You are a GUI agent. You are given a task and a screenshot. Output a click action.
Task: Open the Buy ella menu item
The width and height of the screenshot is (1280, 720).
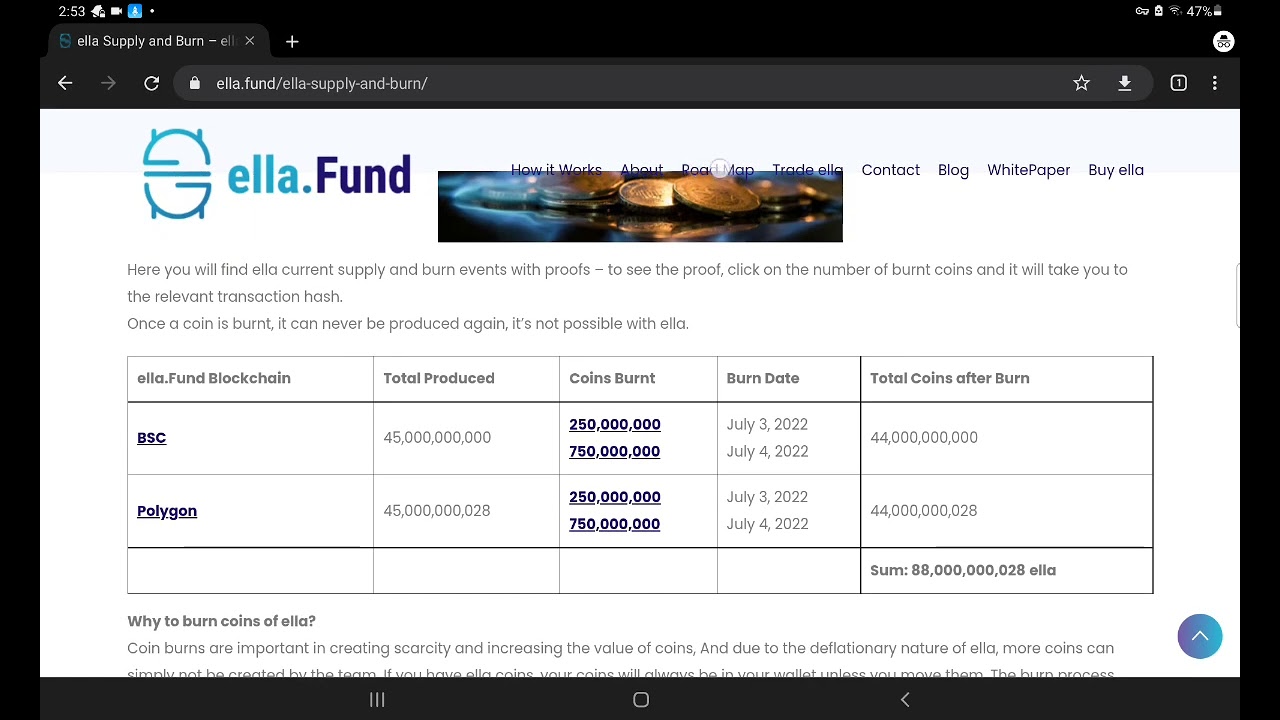1116,170
